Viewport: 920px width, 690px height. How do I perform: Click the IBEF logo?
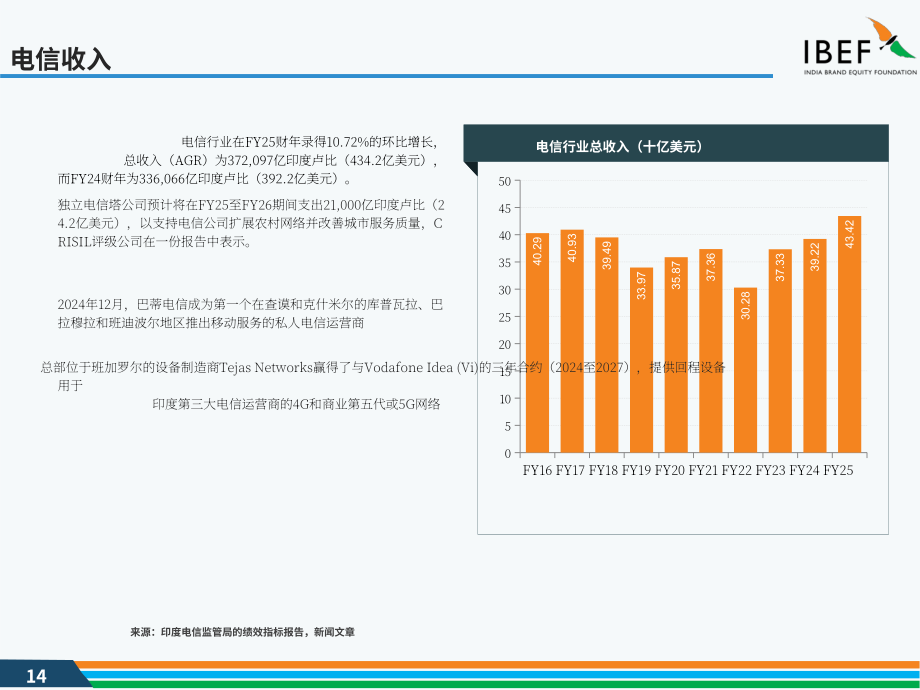pos(860,46)
